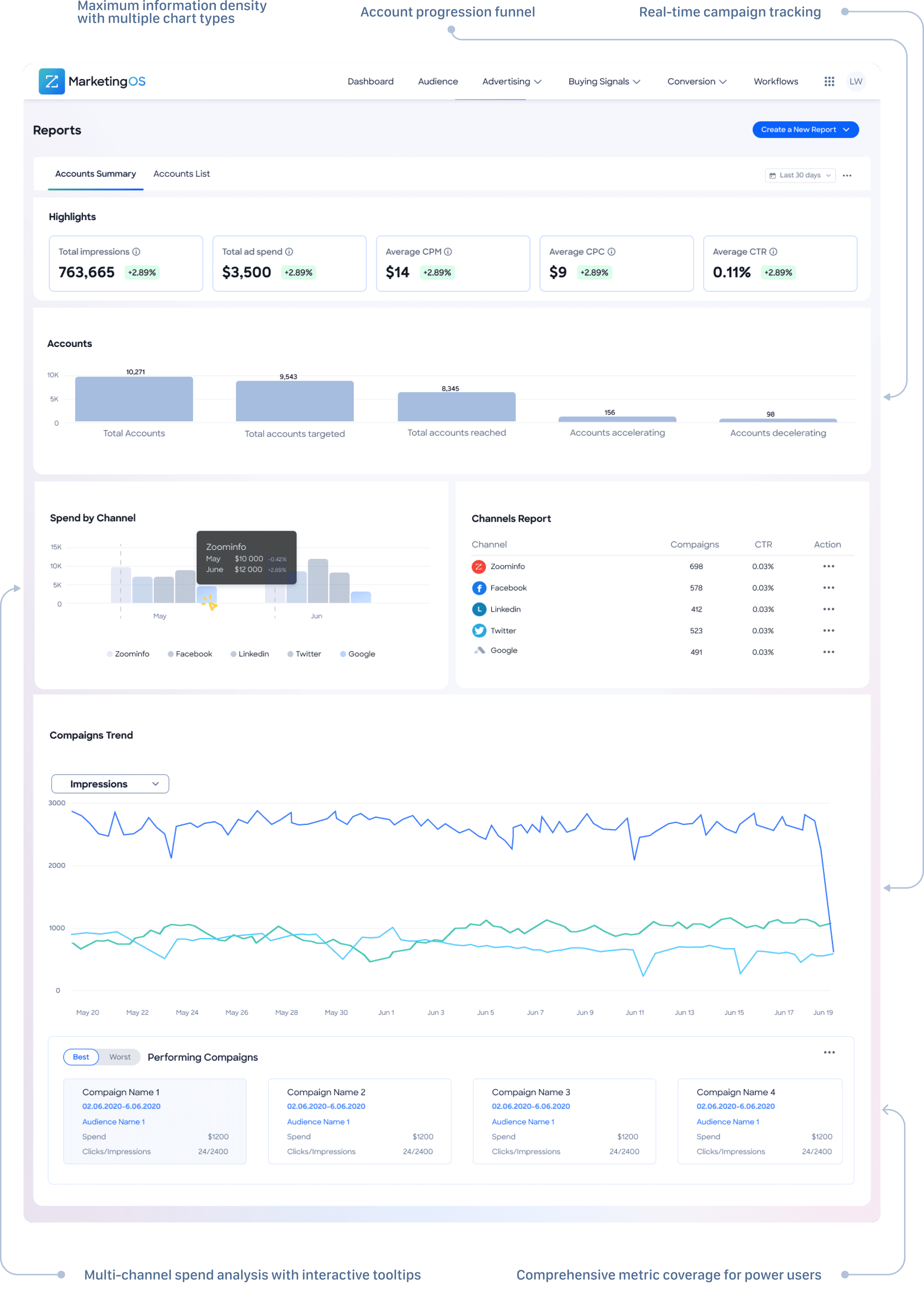Viewport: 924px width, 1294px height.
Task: Open the apps grid menu icon
Action: pos(829,81)
